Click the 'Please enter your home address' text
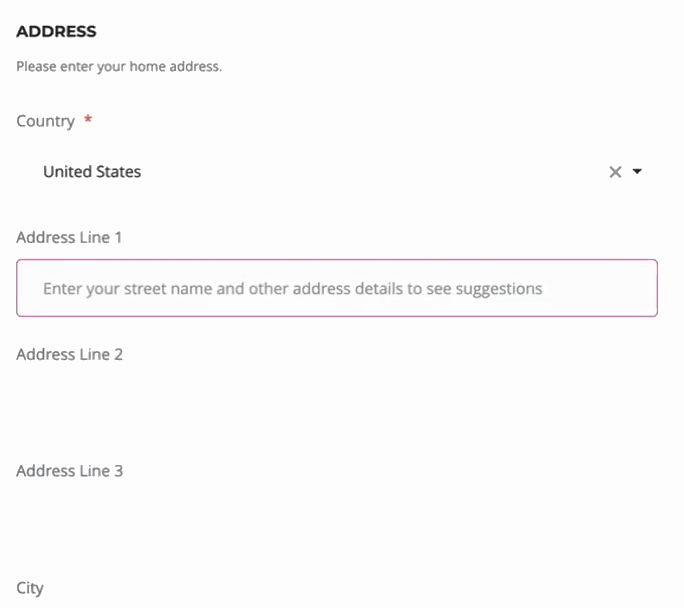684x608 pixels. 119,67
